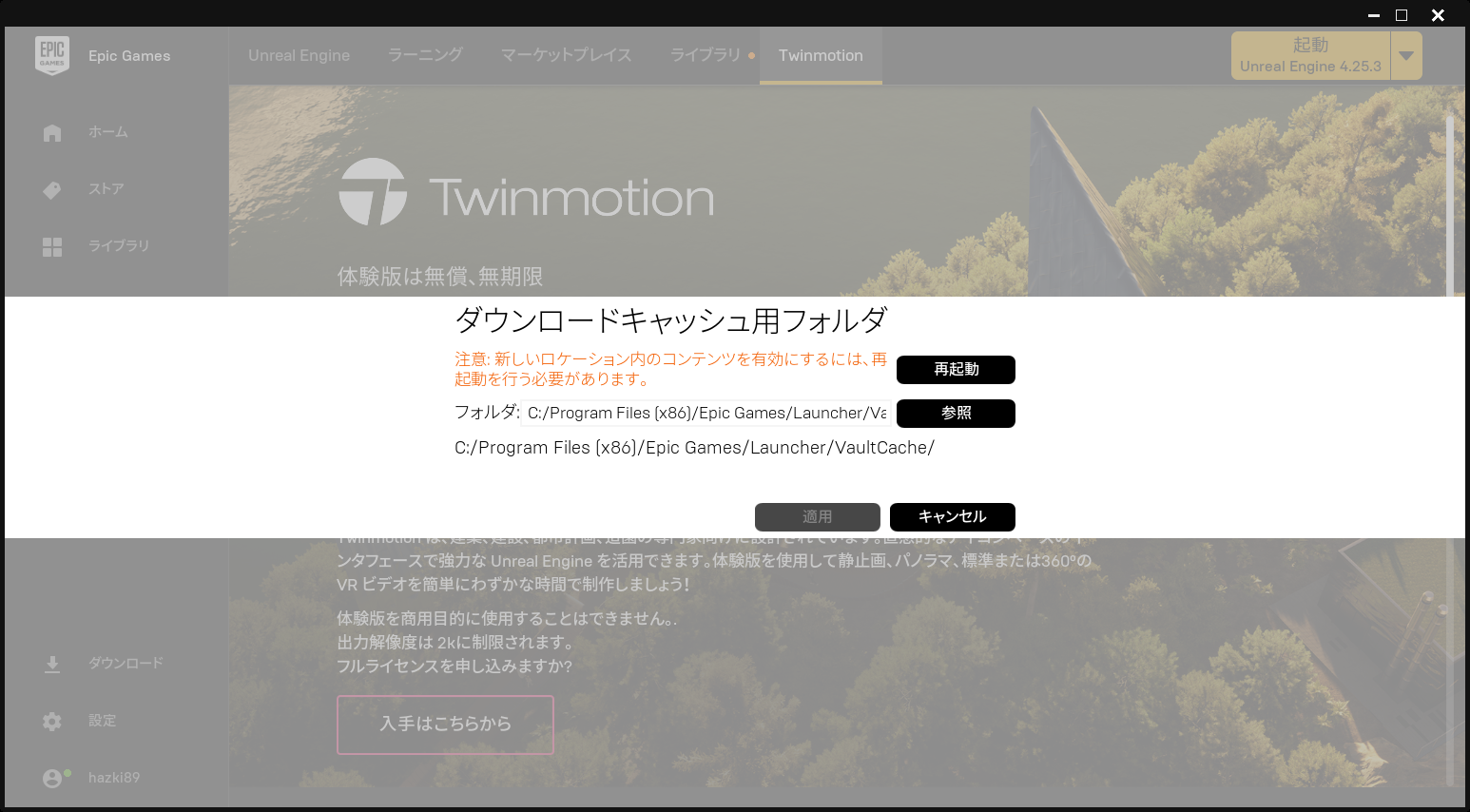Open the 設定 gear icon

point(52,722)
